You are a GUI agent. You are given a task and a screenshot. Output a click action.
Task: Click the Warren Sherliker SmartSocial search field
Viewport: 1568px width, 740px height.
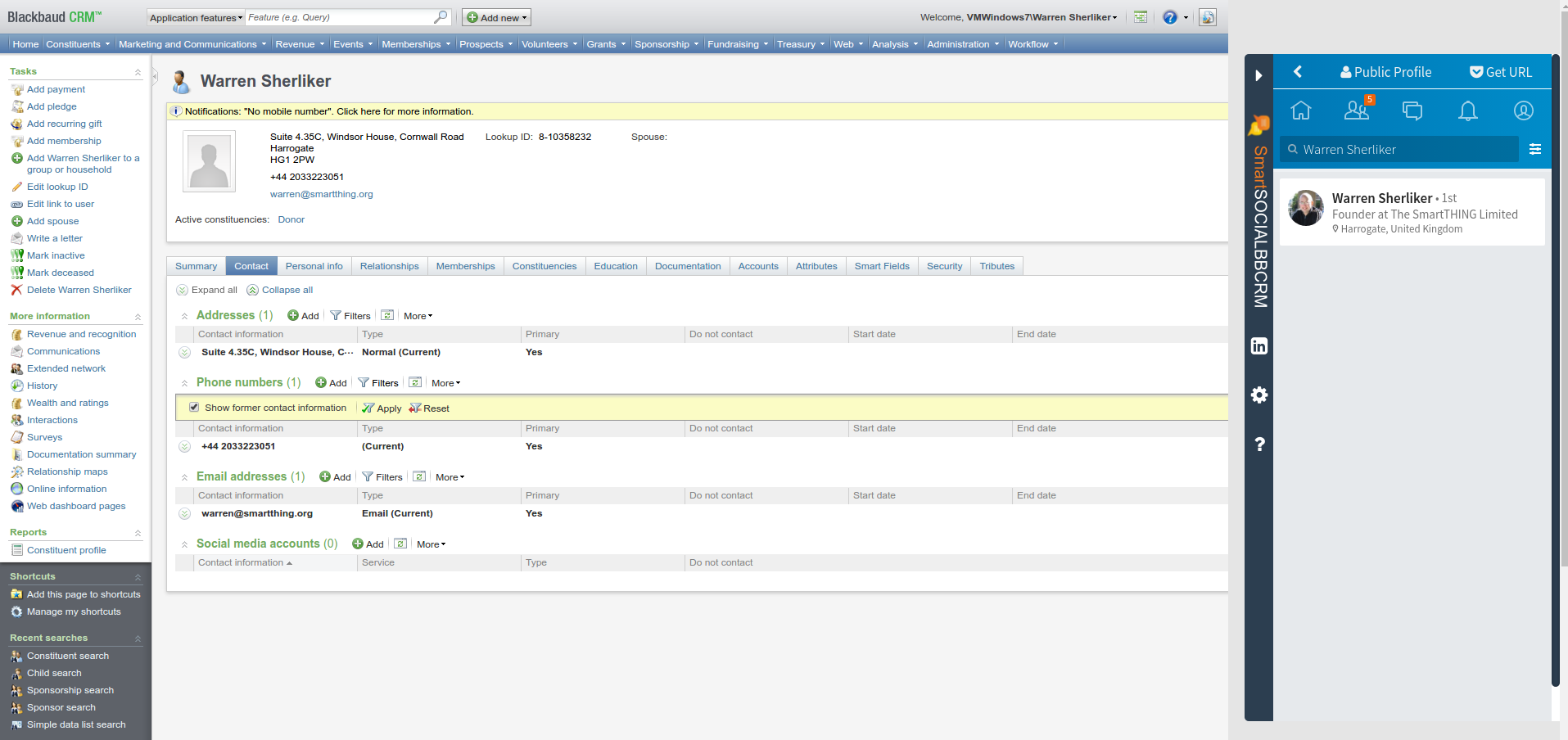[x=1399, y=149]
